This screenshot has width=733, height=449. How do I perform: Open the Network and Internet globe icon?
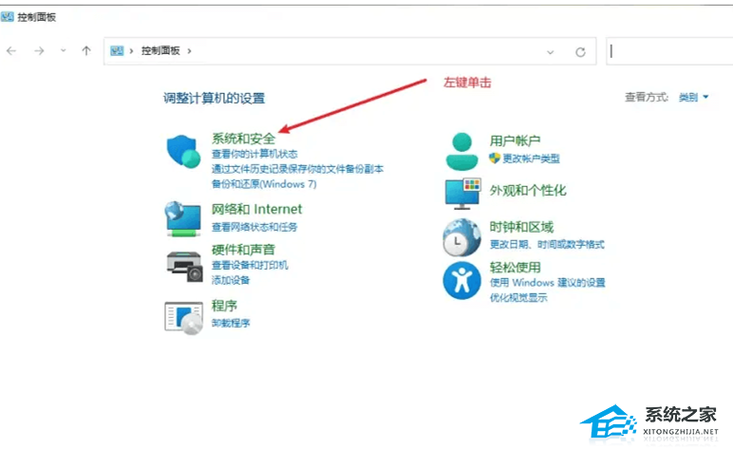183,218
